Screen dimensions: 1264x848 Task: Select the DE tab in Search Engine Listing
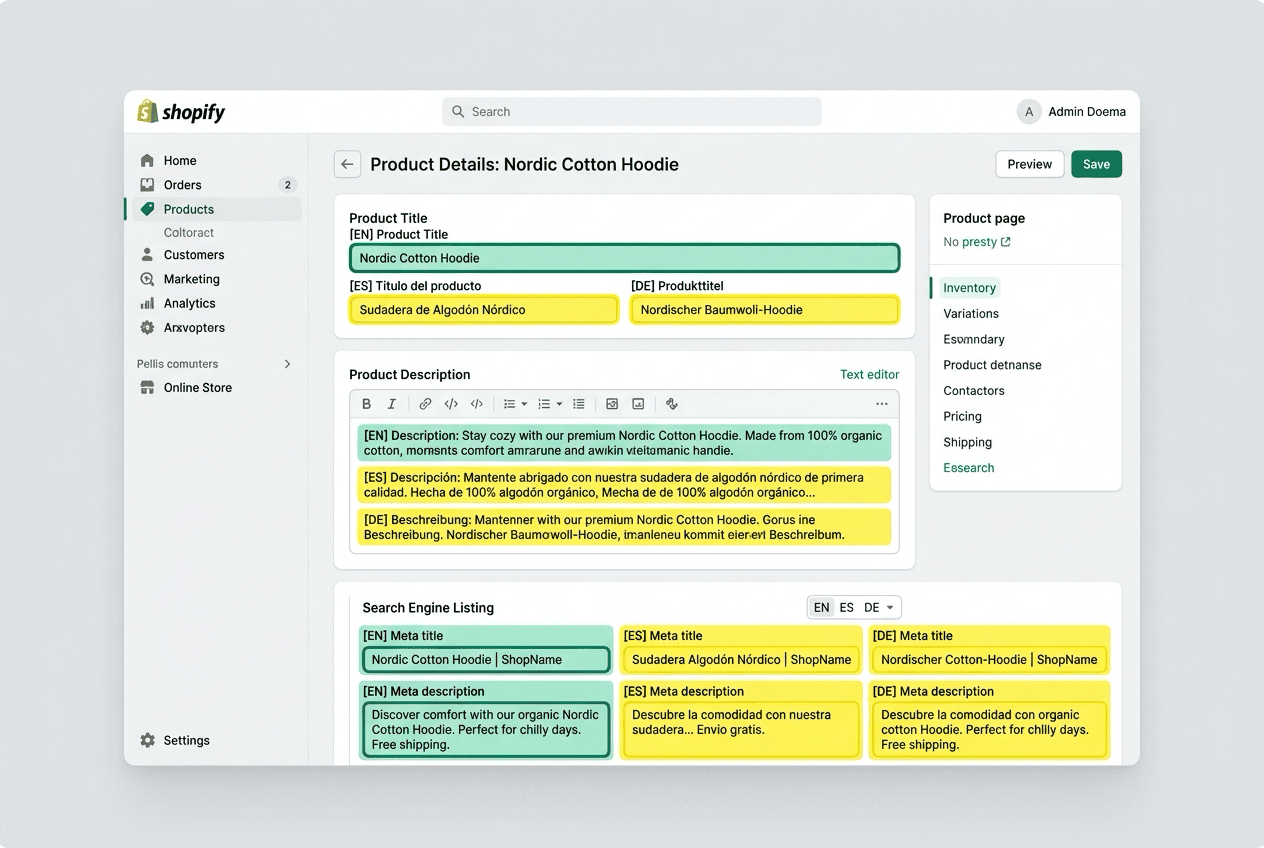873,607
